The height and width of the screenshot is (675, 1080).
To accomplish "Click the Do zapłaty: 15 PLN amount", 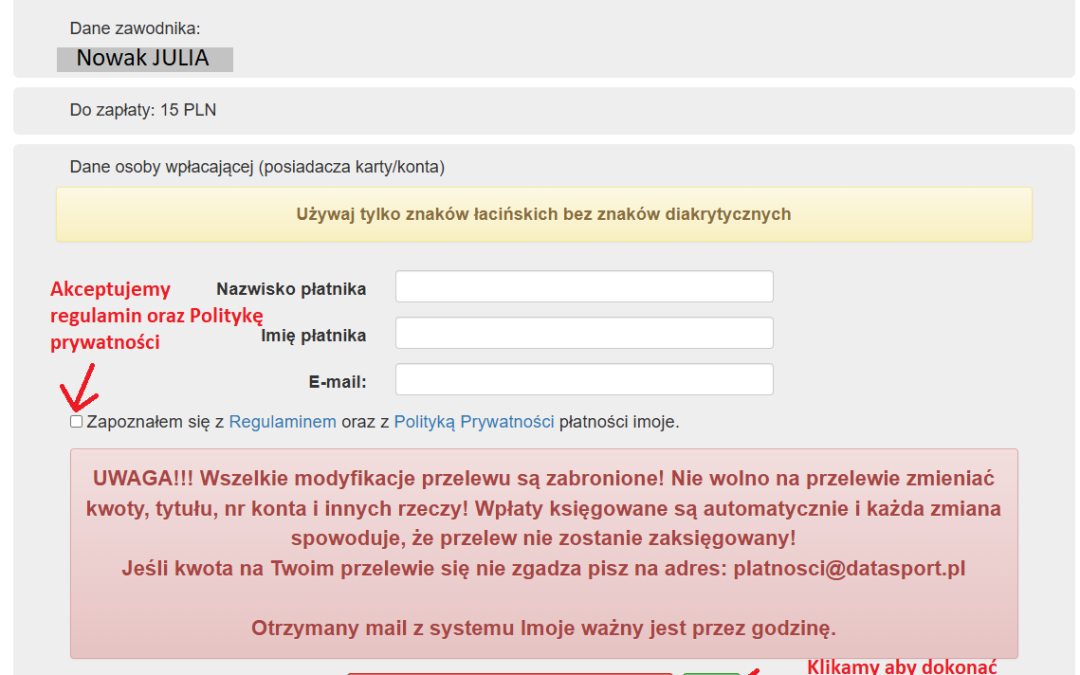I will 143,110.
